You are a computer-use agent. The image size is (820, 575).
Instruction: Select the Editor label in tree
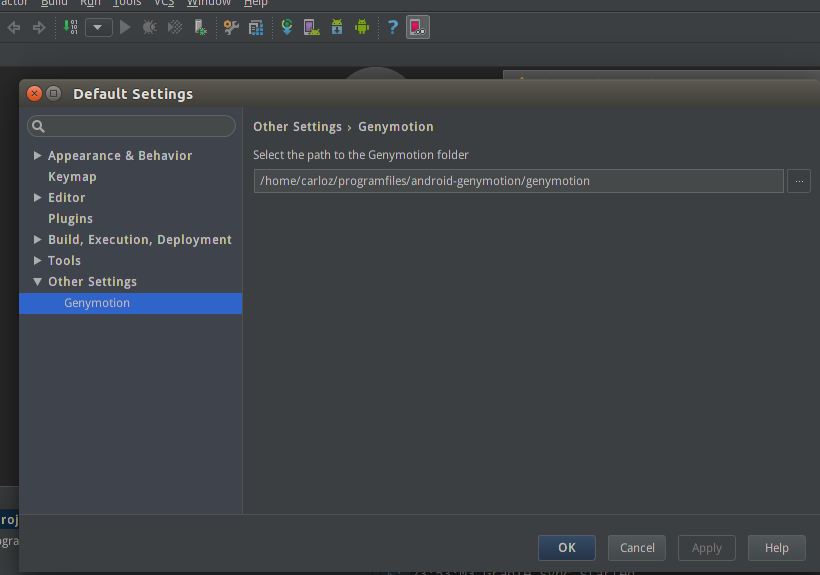pos(66,198)
